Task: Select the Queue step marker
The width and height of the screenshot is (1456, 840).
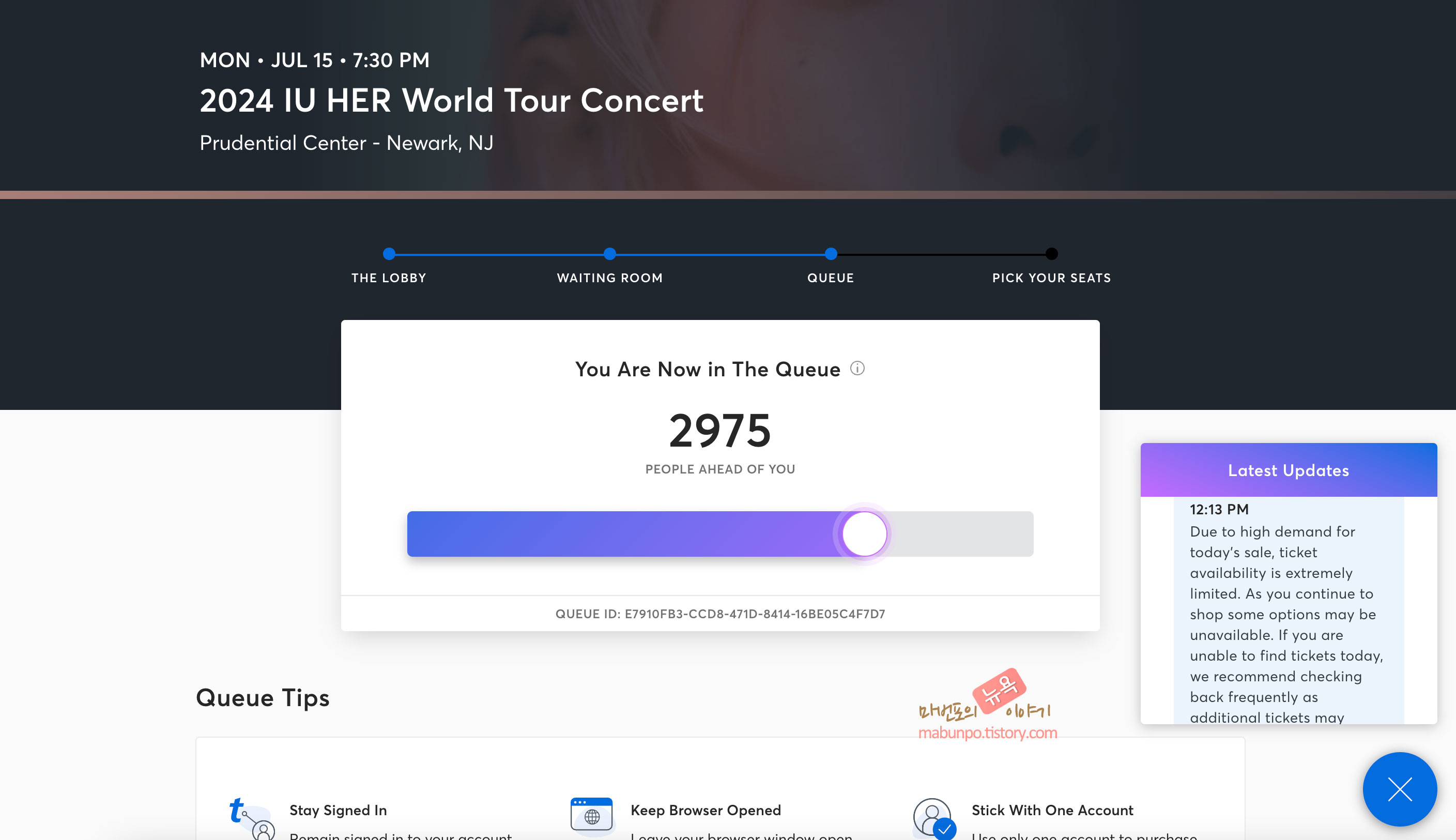Action: point(831,254)
